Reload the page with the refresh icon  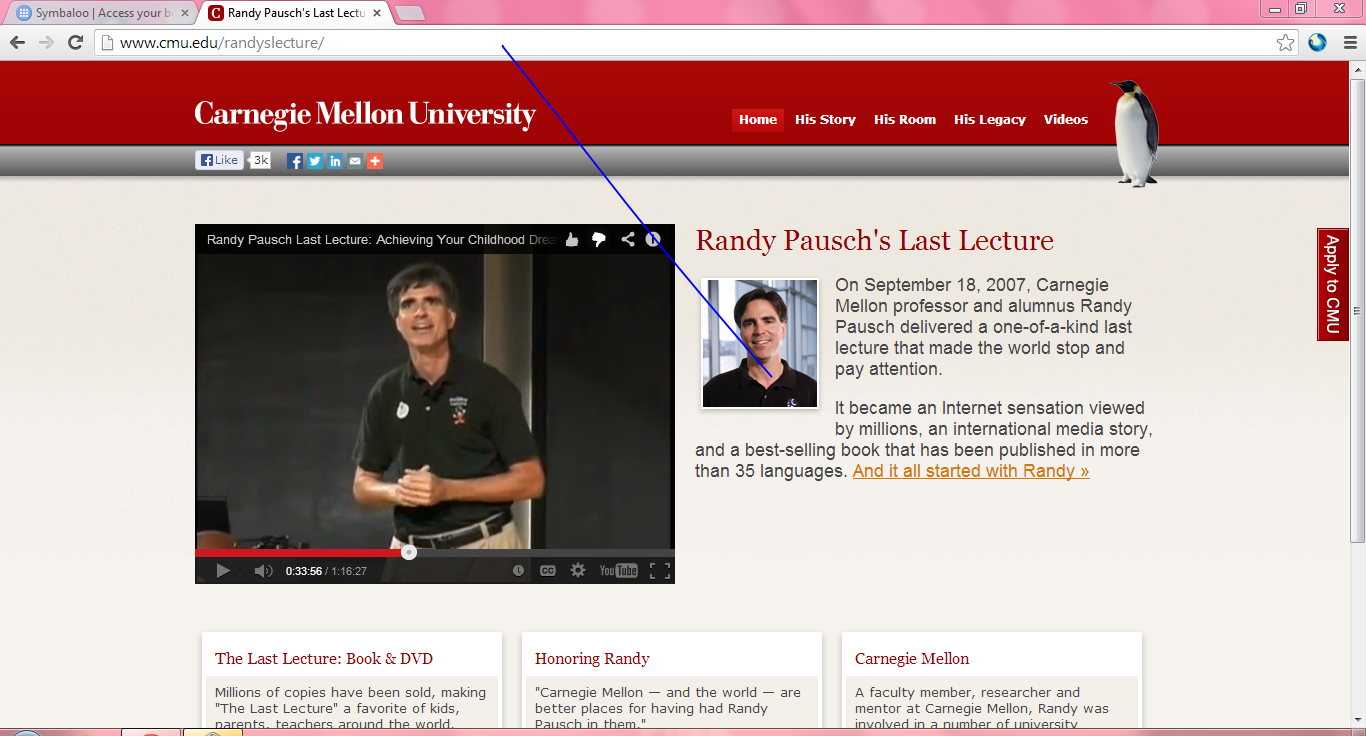75,43
